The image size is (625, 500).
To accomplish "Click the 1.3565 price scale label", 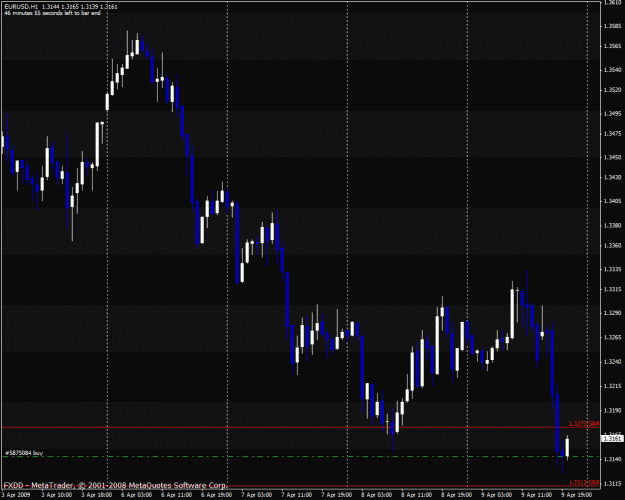I will click(612, 46).
